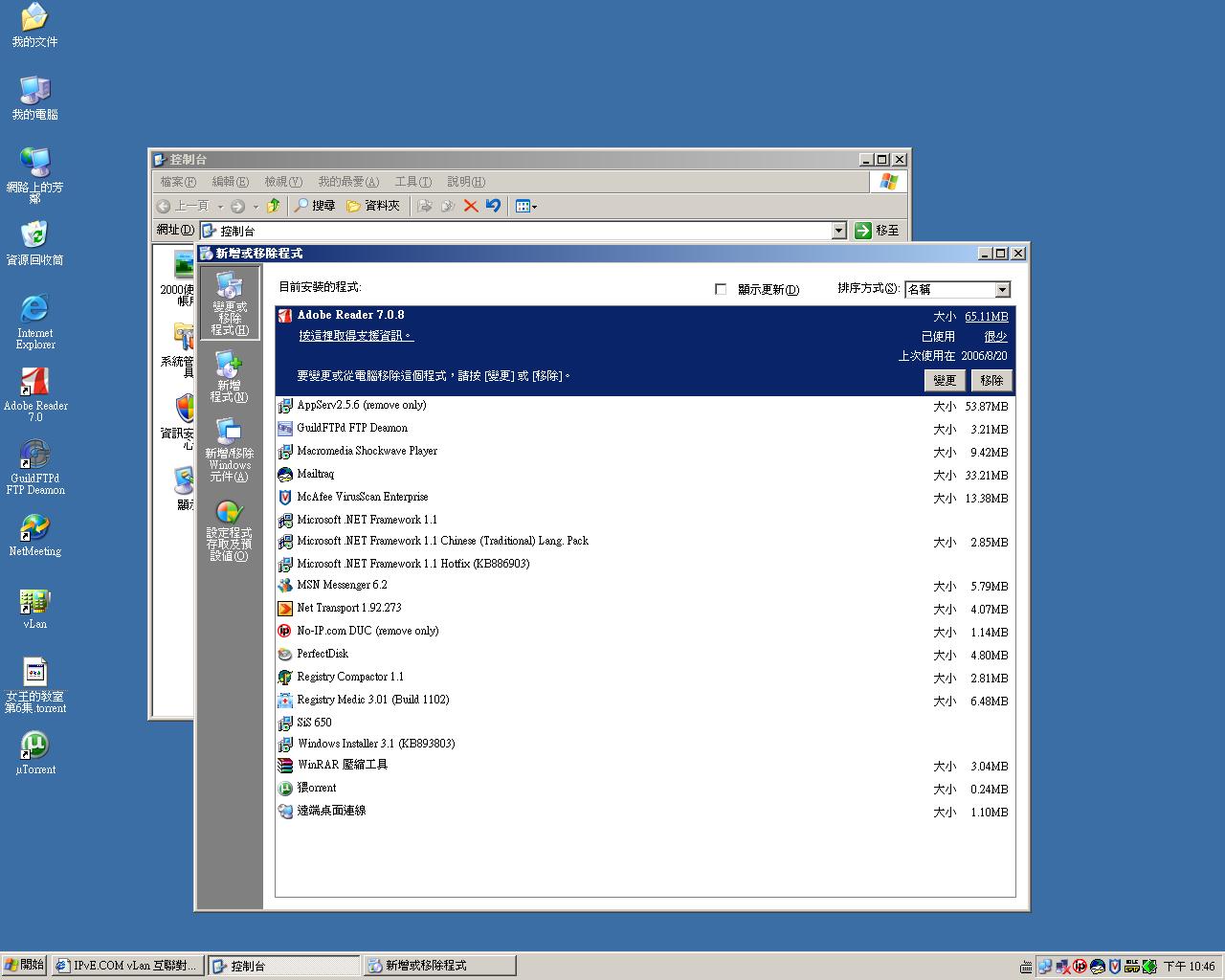Click the MSN Messenger 6.2 icon

[284, 586]
